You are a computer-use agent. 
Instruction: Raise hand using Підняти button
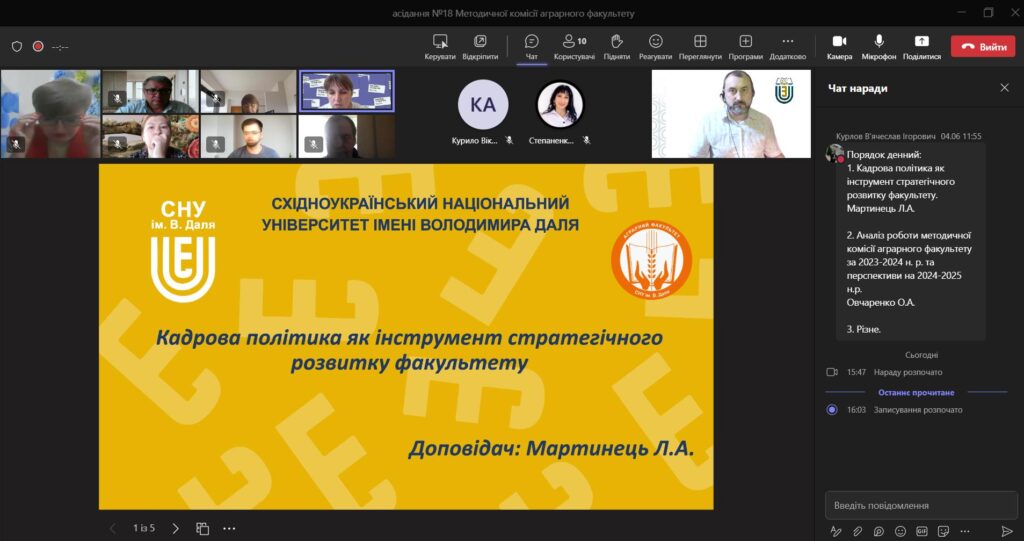pyautogui.click(x=617, y=45)
